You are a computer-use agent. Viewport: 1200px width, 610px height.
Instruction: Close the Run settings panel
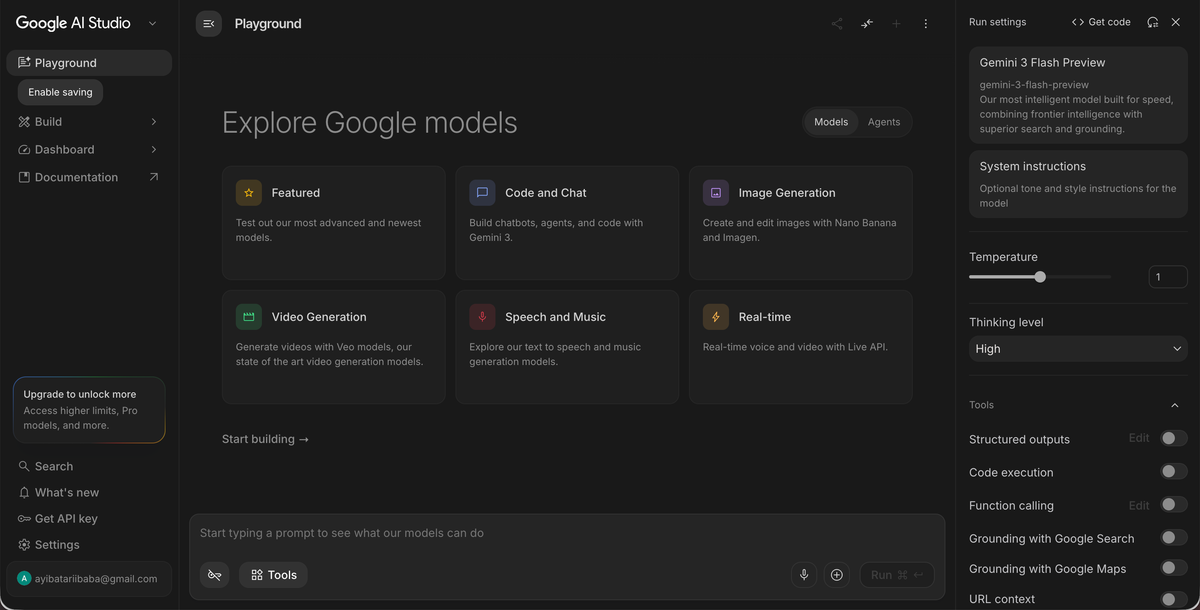pos(1176,22)
